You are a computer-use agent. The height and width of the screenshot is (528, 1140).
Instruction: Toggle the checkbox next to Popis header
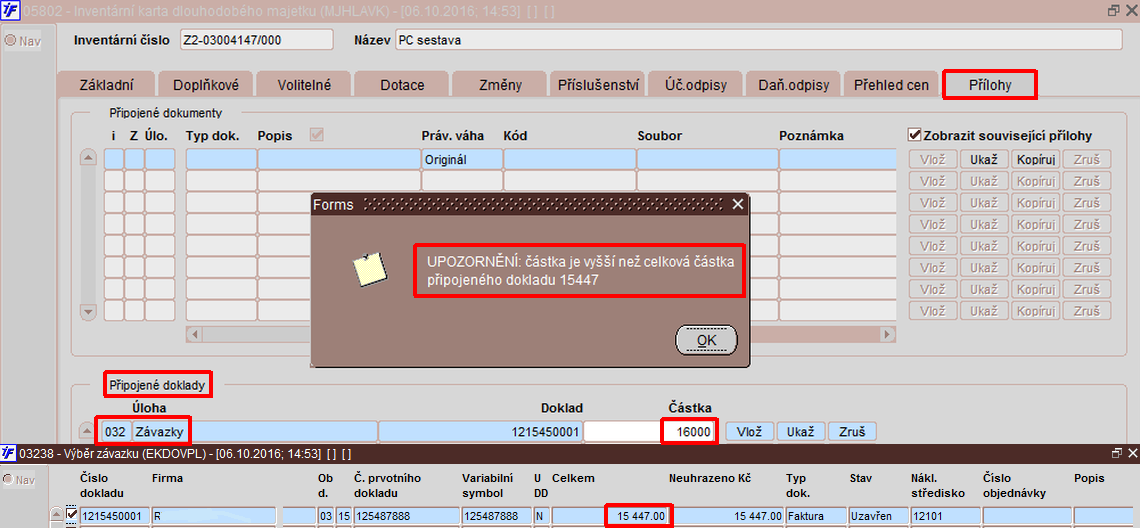tap(316, 135)
